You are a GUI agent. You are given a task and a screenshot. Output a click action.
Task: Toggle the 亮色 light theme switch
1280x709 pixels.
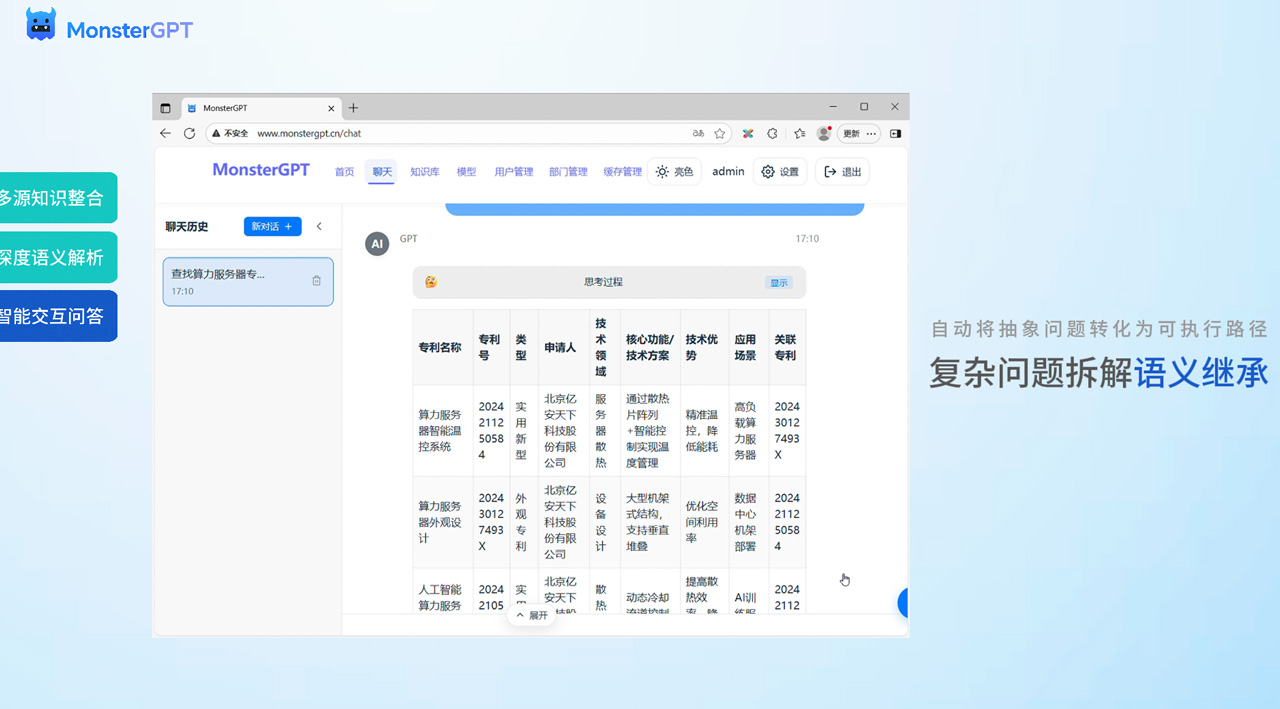point(674,172)
